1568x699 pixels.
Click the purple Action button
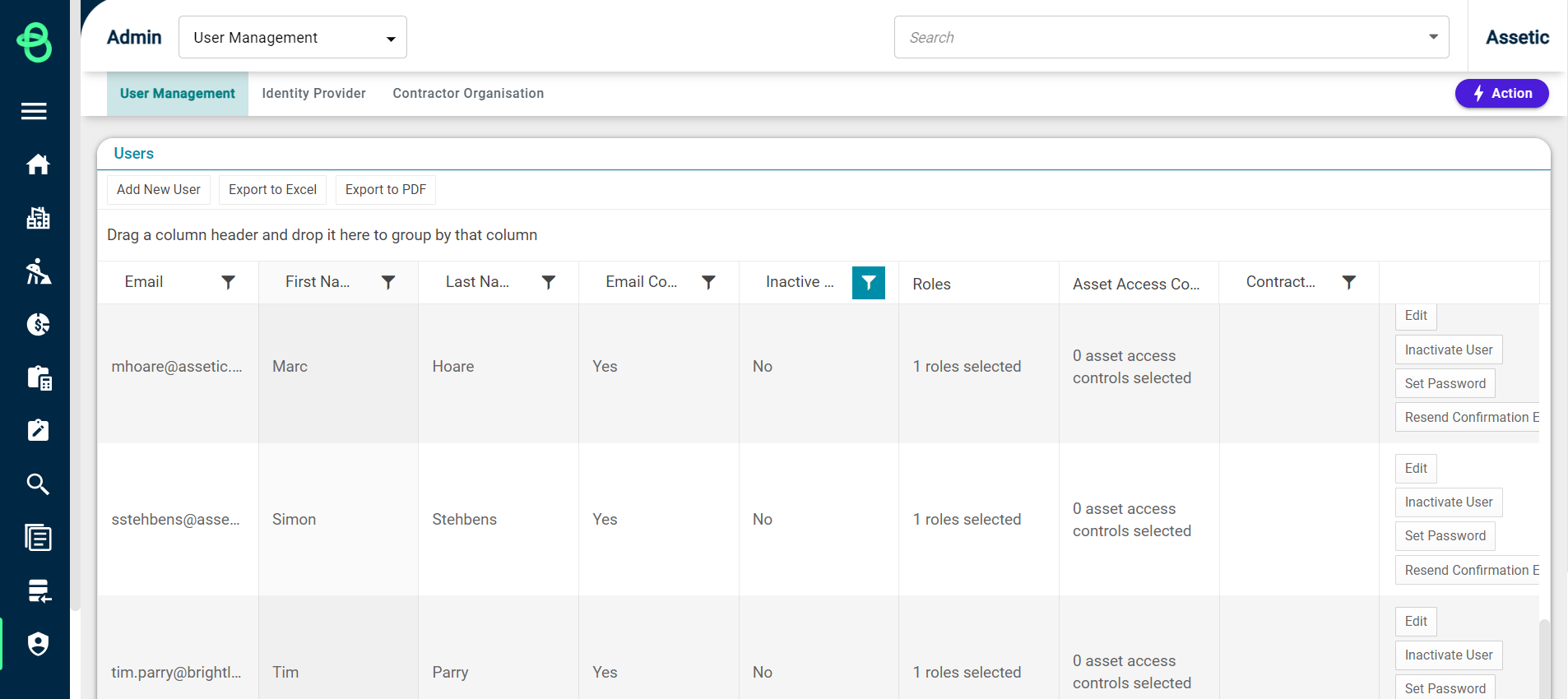pyautogui.click(x=1502, y=94)
